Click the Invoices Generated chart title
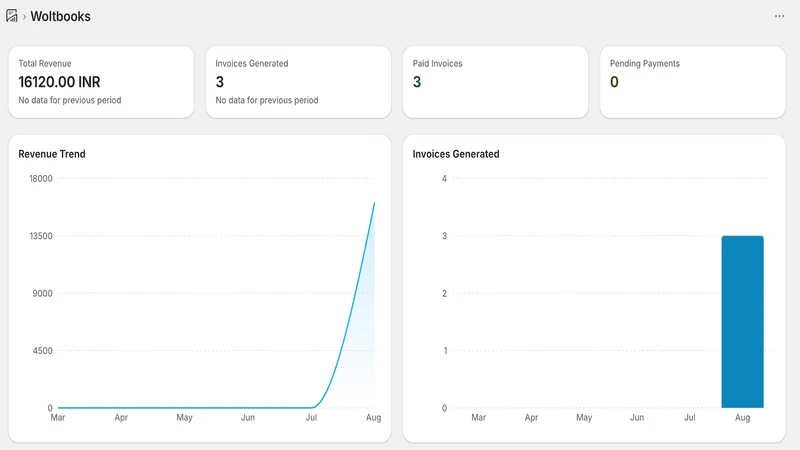This screenshot has width=800, height=450. click(456, 154)
